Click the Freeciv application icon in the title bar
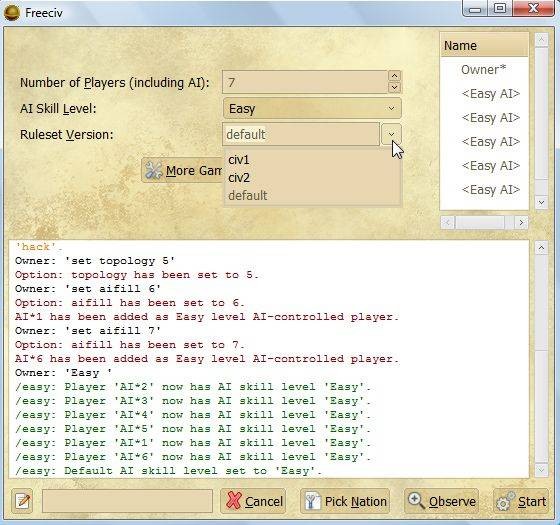 click(x=11, y=13)
